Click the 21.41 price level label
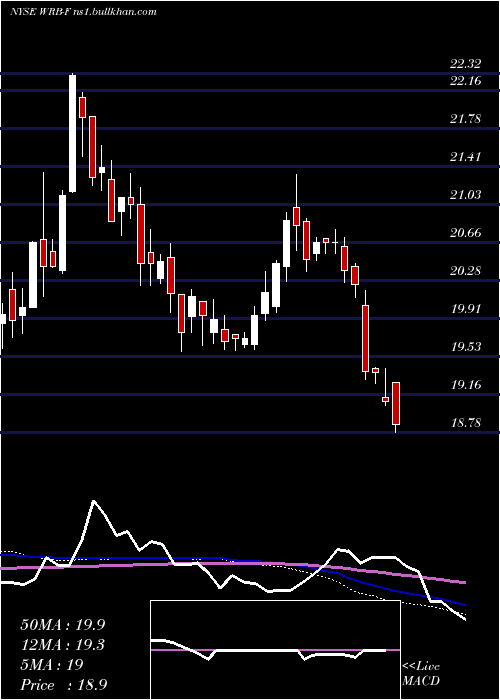This screenshot has height=700, width=500. 465,157
